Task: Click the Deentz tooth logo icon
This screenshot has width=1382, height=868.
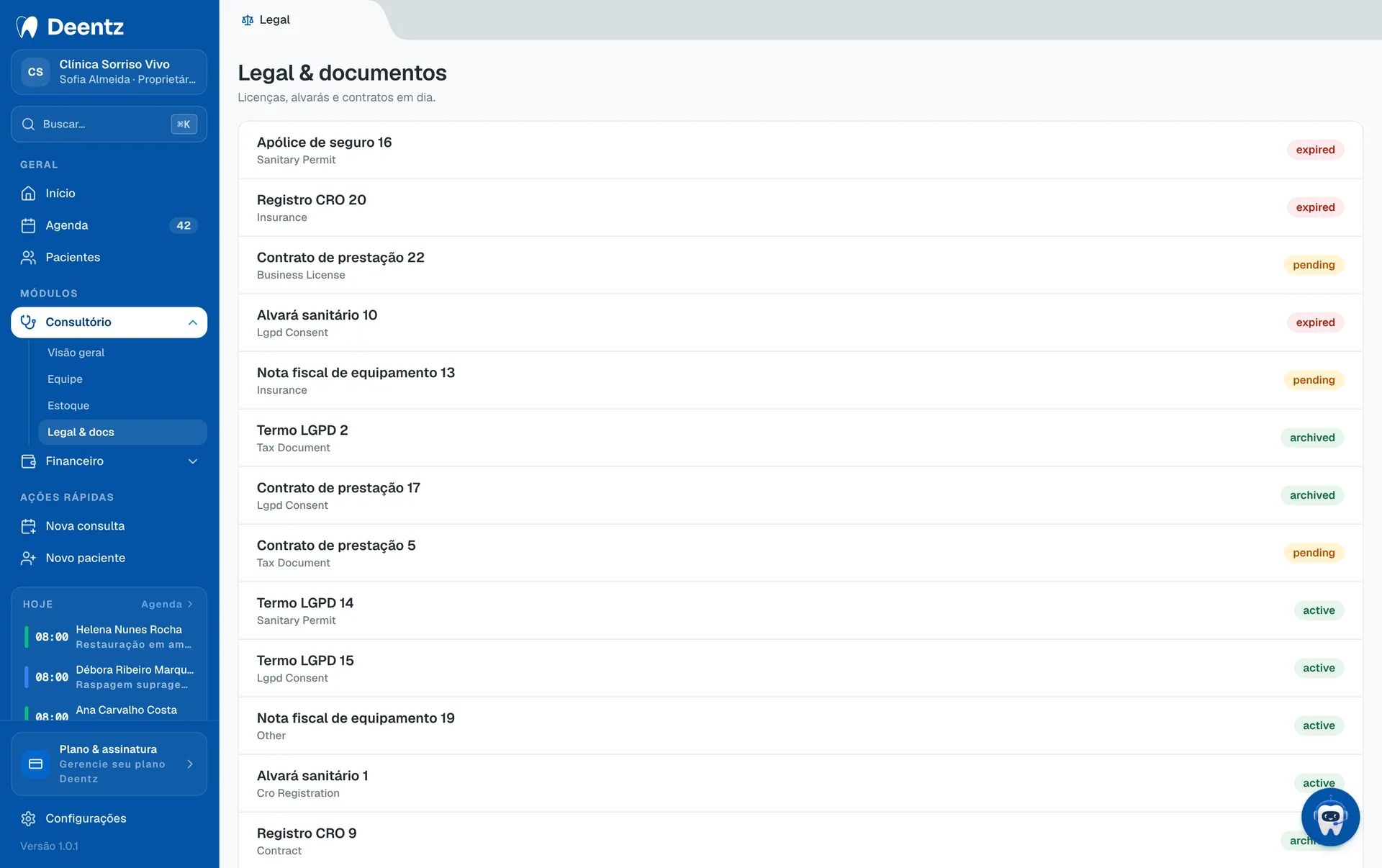Action: tap(27, 27)
